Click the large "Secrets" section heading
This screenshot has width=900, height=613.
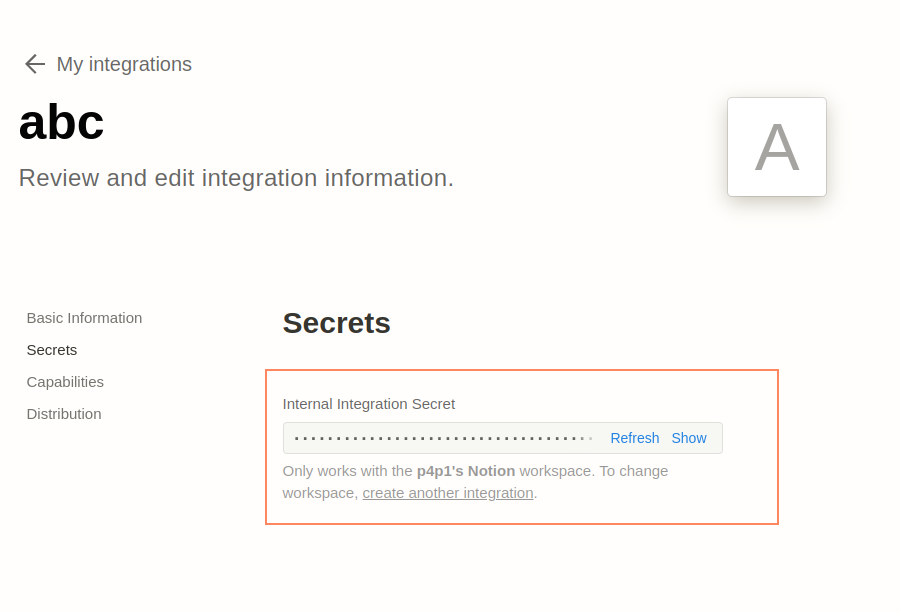coord(336,323)
